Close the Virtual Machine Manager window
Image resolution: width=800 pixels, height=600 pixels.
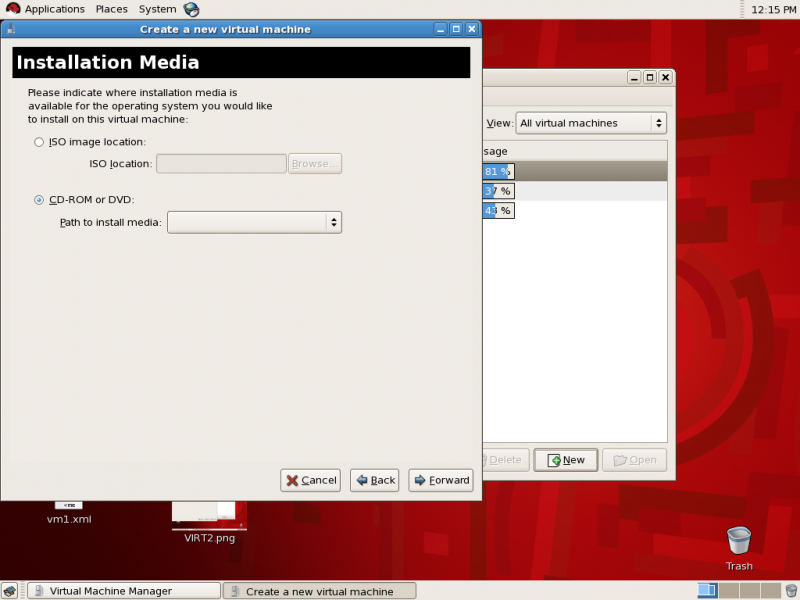665,78
